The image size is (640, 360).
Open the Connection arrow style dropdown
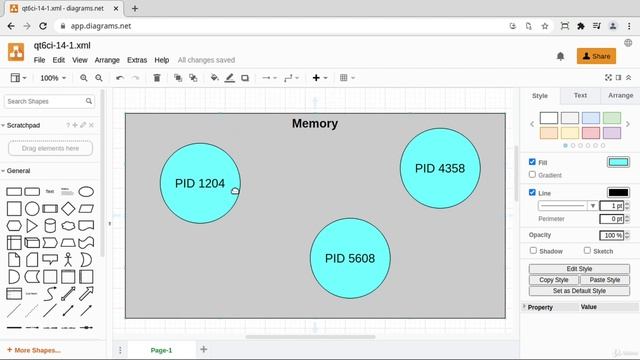(x=269, y=78)
